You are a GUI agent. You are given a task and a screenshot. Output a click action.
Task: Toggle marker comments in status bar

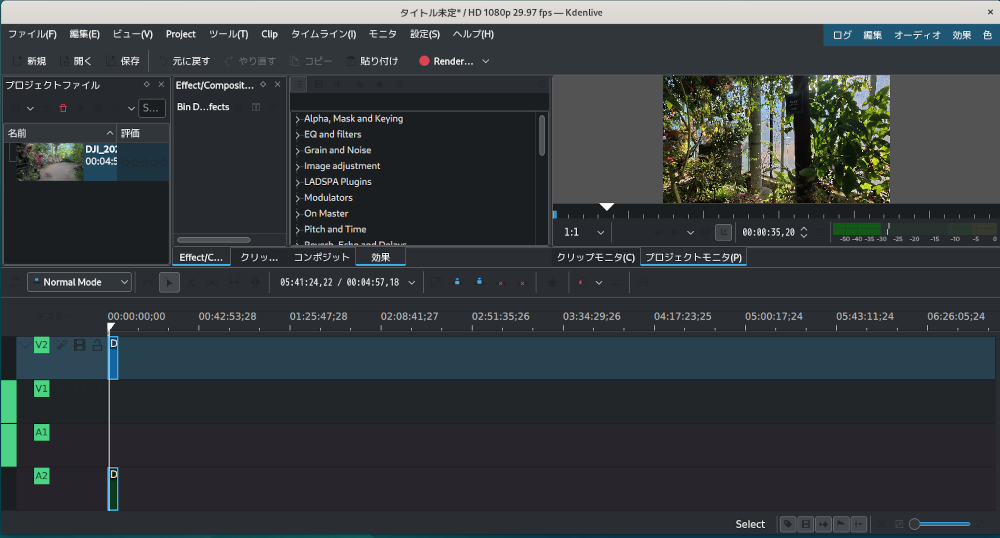click(841, 524)
